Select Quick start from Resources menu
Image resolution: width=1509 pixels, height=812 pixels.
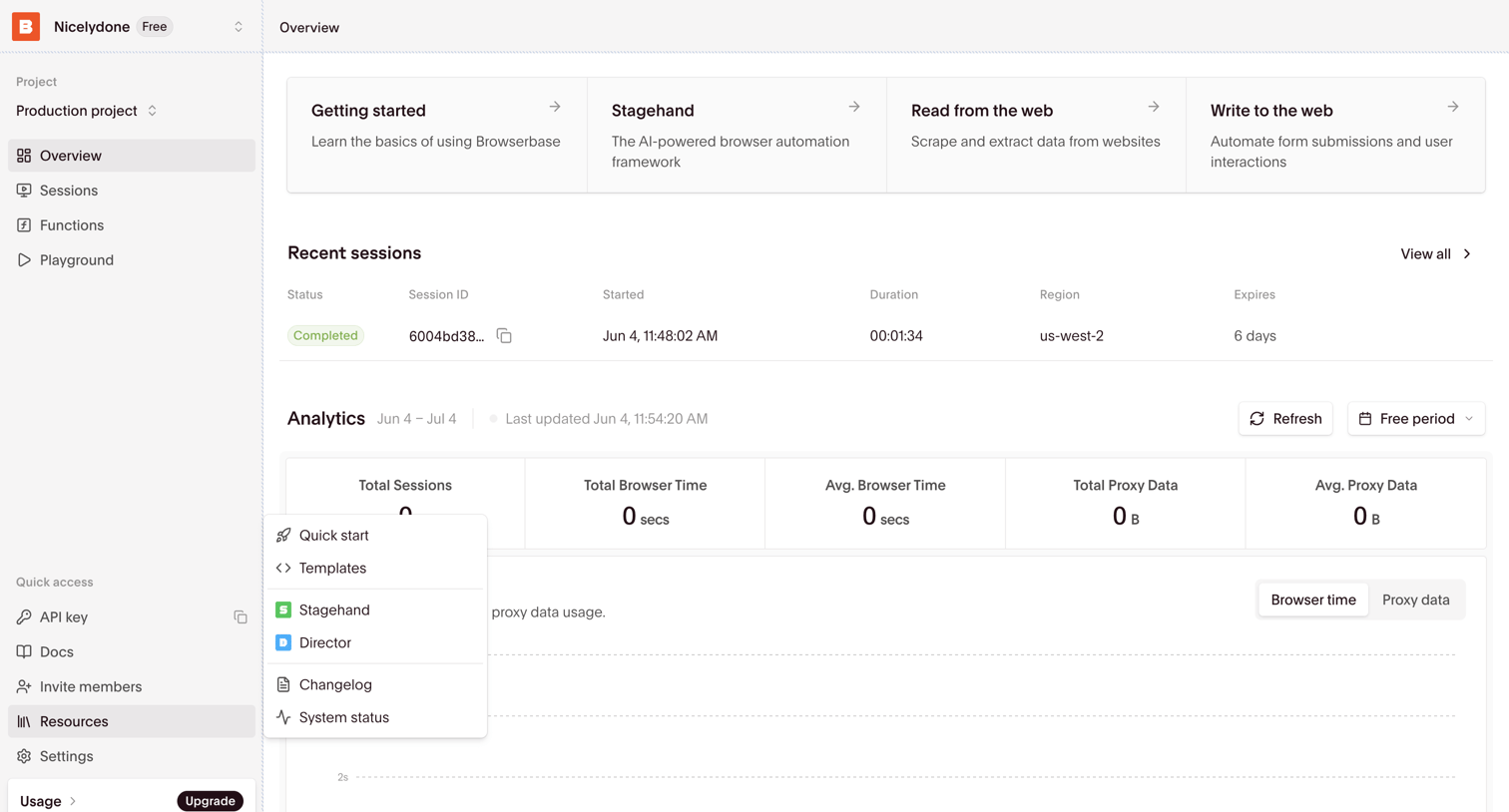point(375,536)
